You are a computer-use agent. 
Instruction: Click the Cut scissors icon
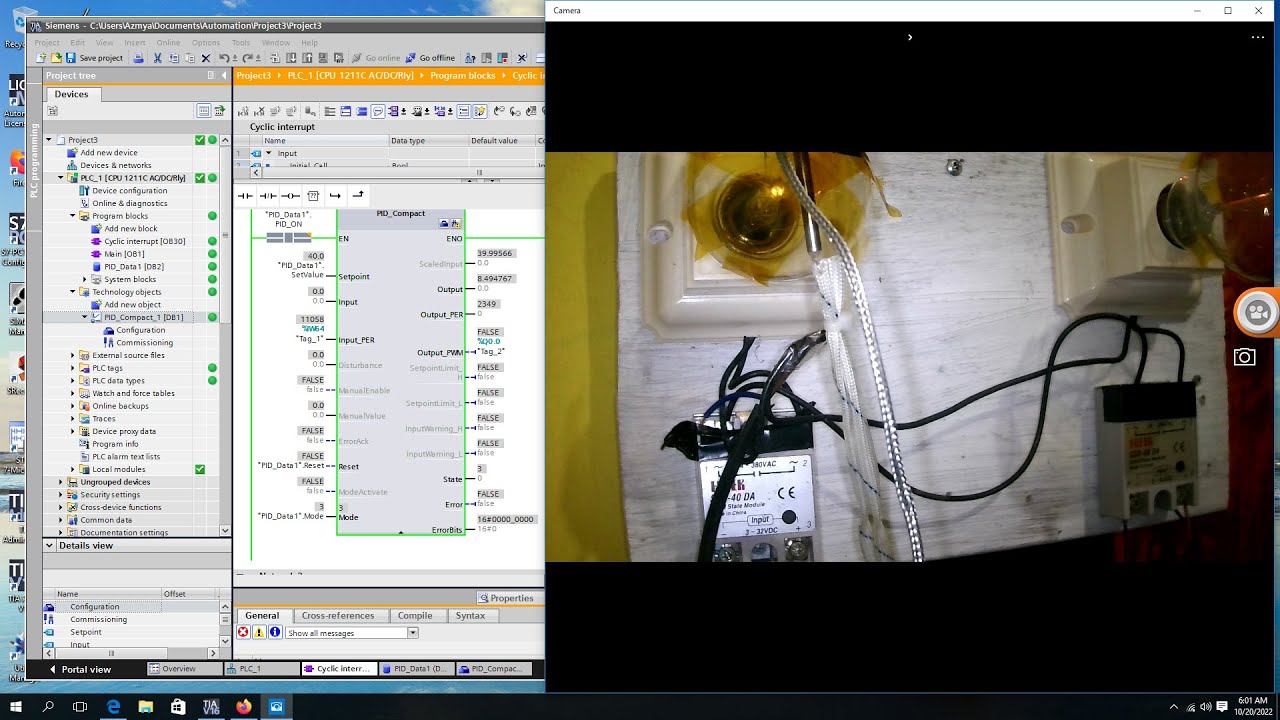coord(157,58)
